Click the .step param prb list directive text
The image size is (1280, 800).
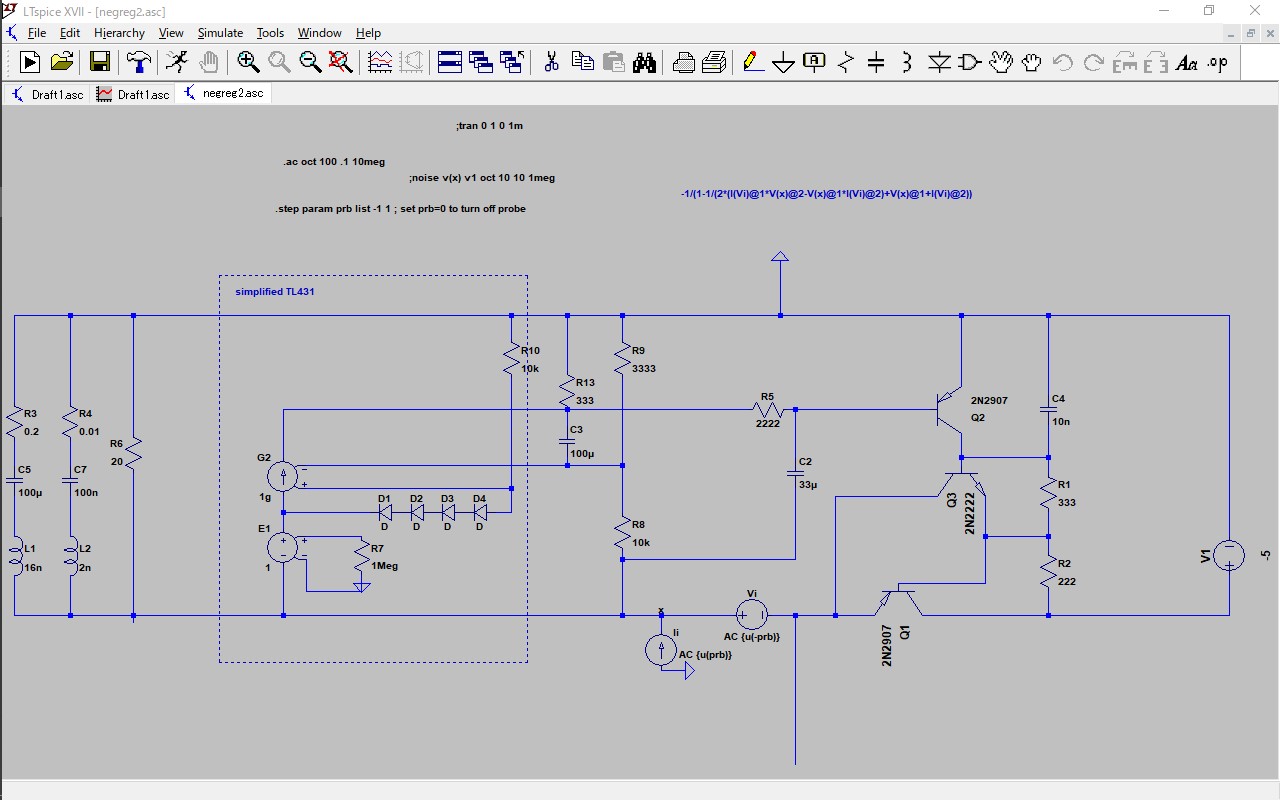click(400, 209)
